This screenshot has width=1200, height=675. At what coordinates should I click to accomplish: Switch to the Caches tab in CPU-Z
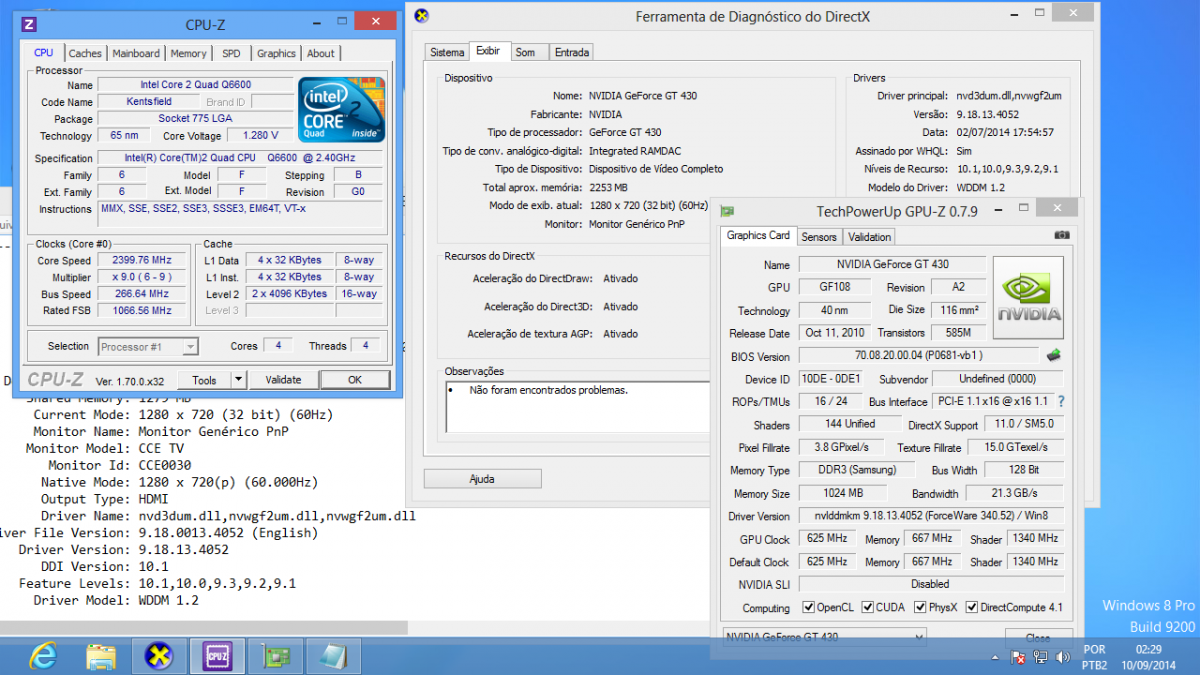pos(85,53)
